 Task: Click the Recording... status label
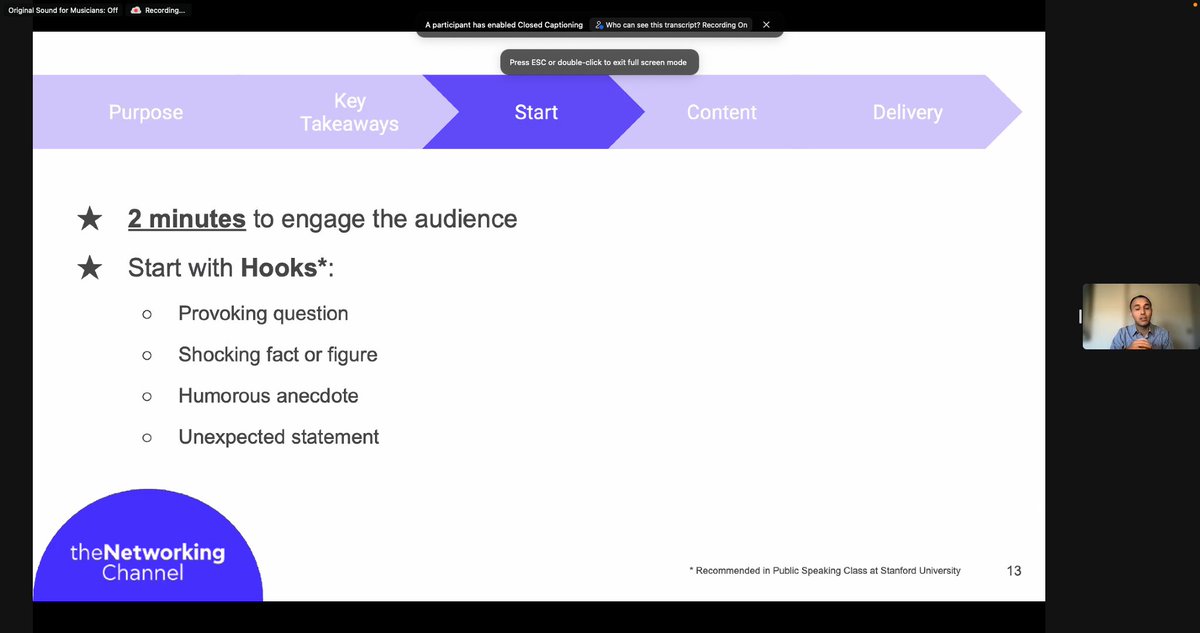(x=165, y=10)
